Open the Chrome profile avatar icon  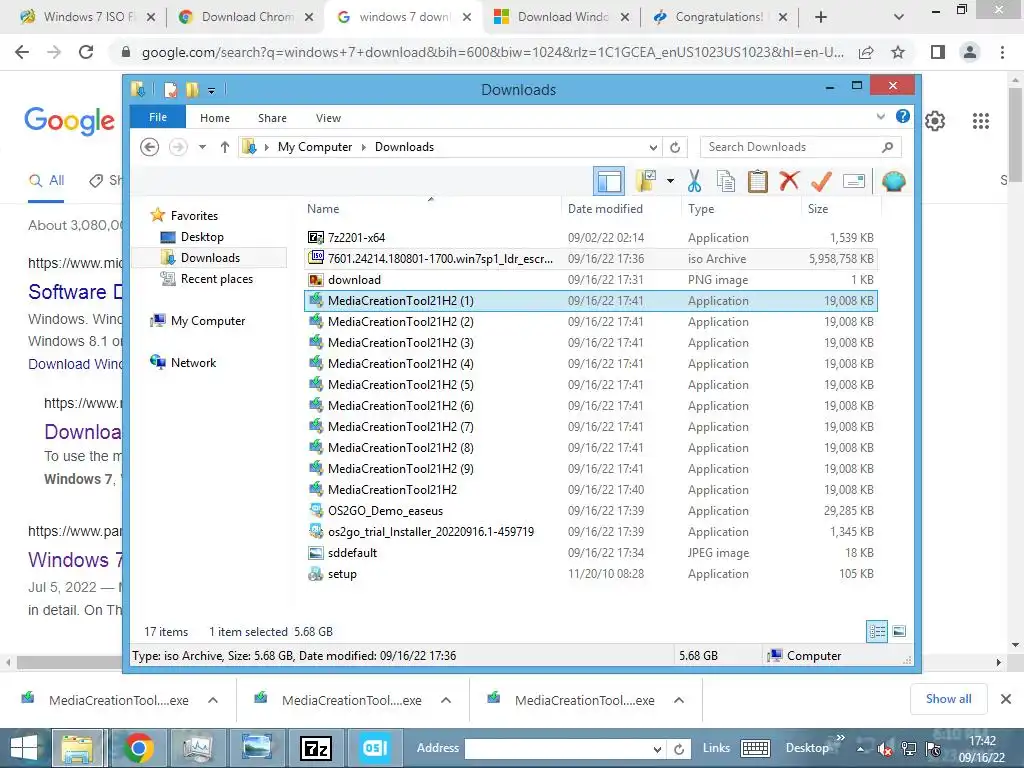970,52
